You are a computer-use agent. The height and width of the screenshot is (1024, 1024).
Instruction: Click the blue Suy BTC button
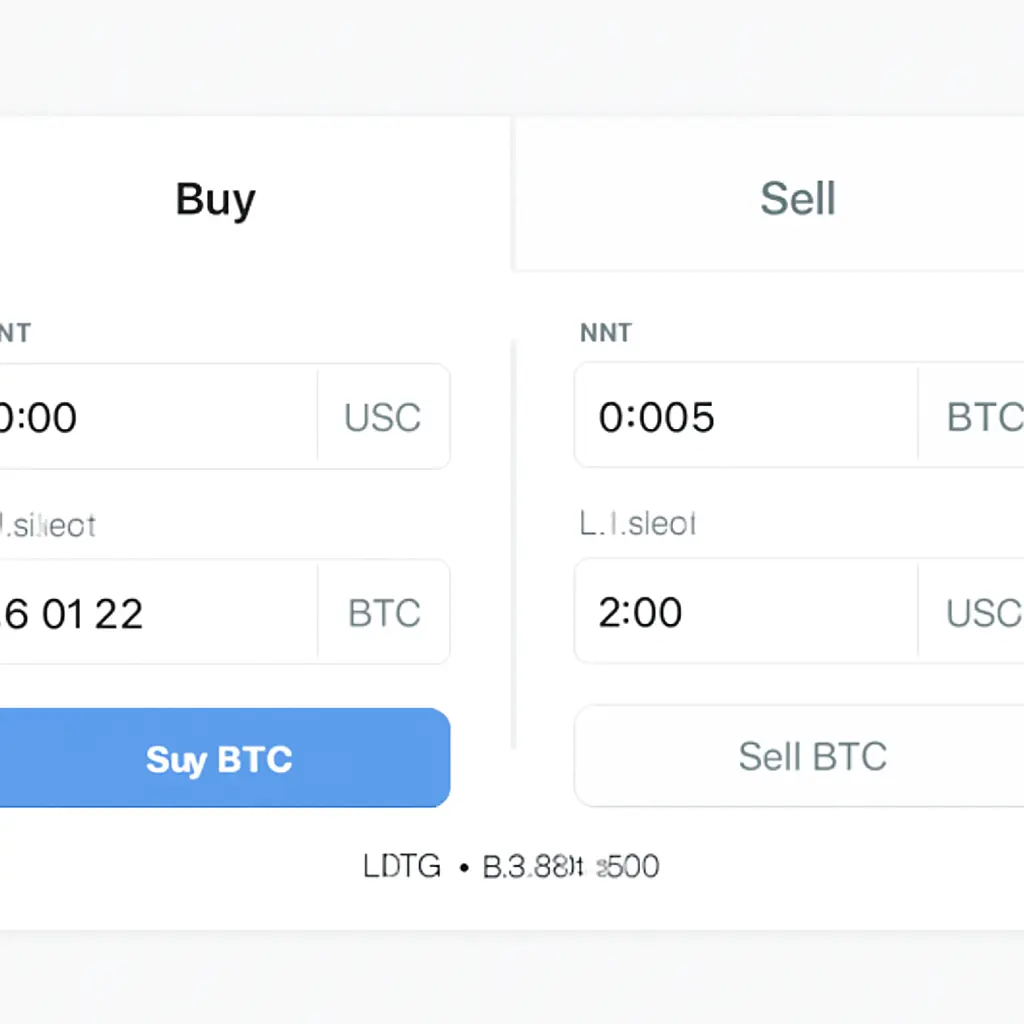point(219,758)
